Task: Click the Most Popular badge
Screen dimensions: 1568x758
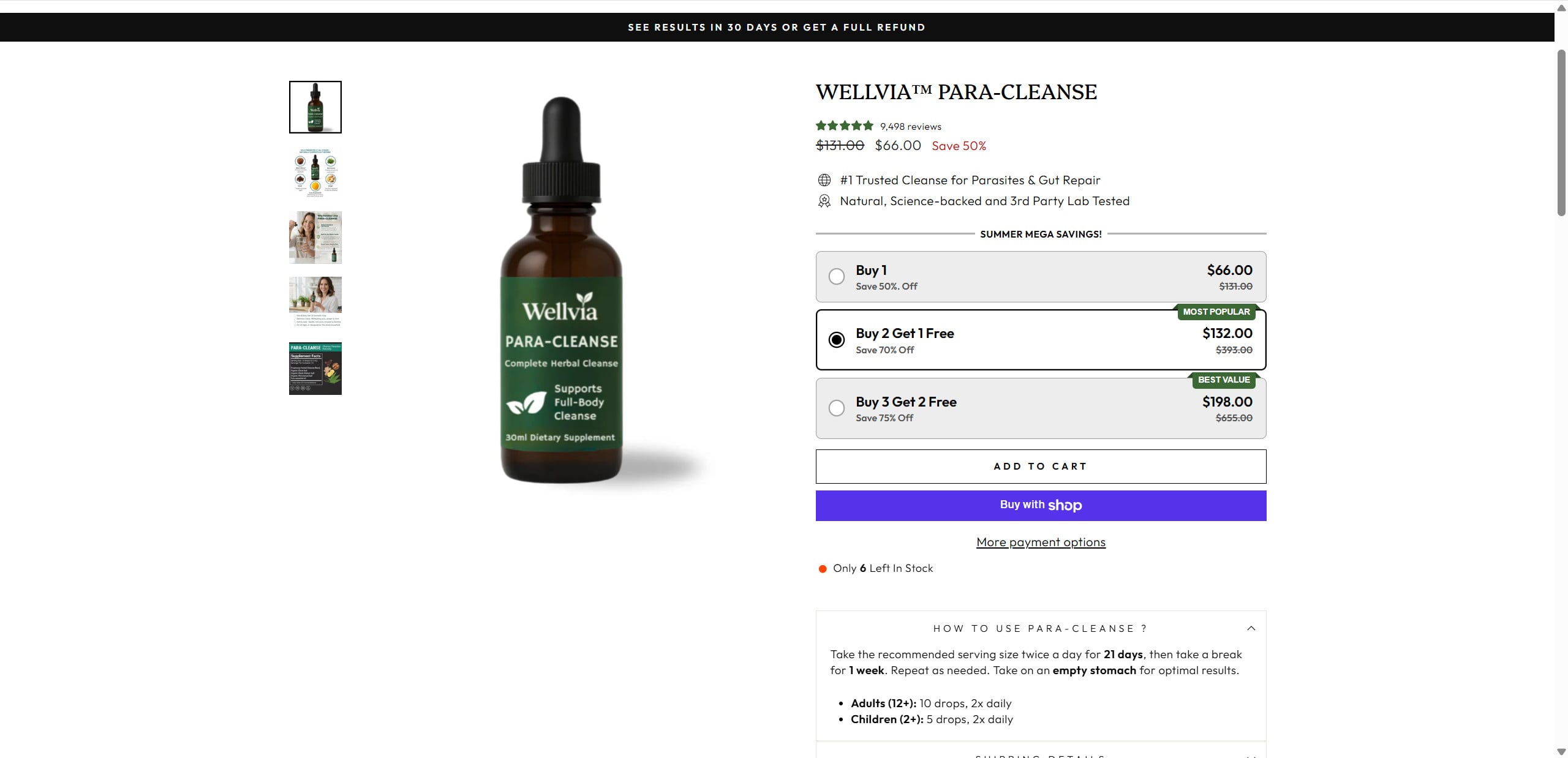Action: [x=1216, y=312]
